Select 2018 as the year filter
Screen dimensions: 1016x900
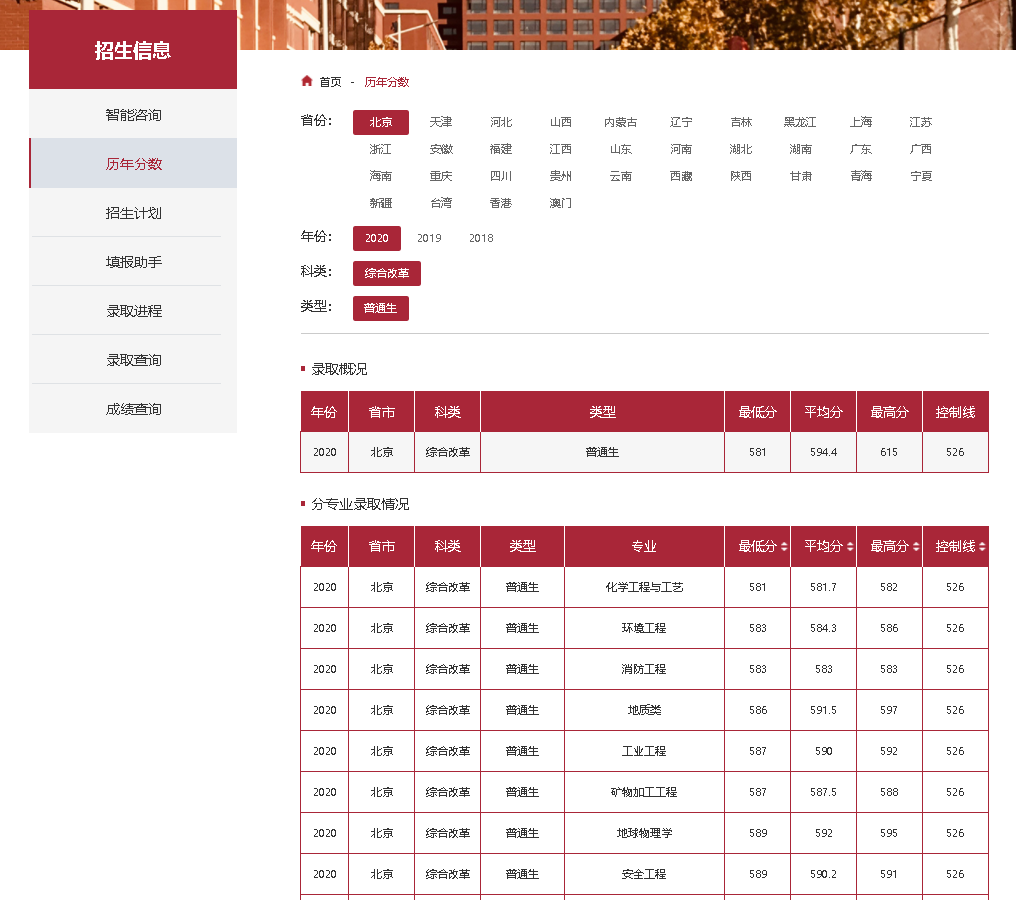[481, 238]
